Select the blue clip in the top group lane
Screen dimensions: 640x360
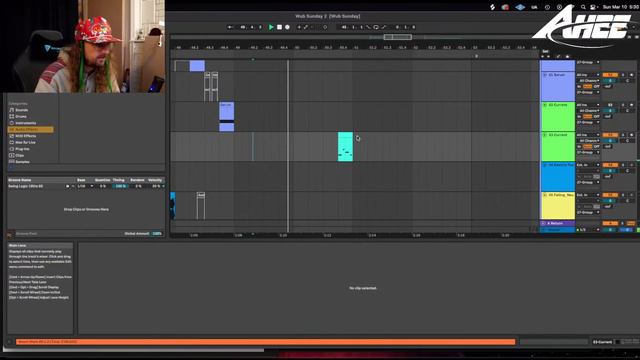coord(197,66)
